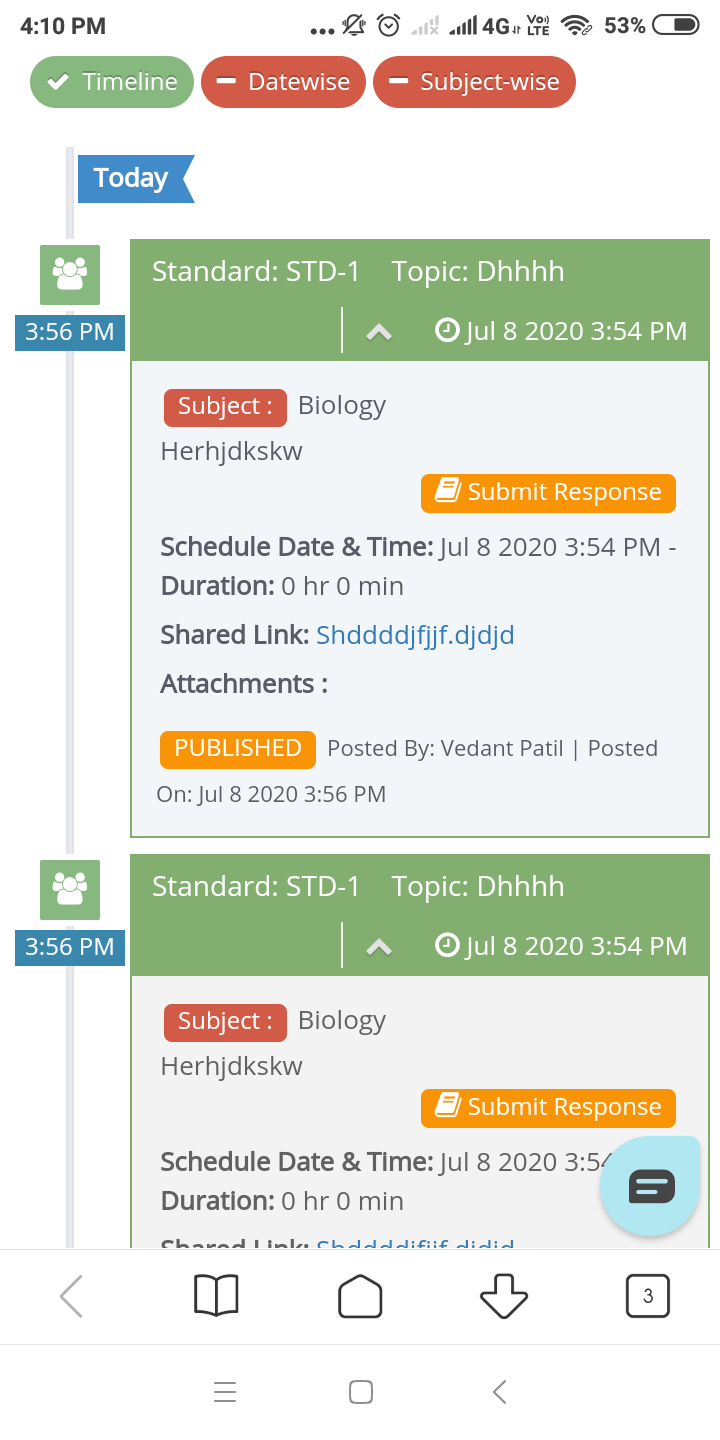Click the PUBLISHED status badge
Viewport: 720px width, 1440px height.
tap(238, 749)
